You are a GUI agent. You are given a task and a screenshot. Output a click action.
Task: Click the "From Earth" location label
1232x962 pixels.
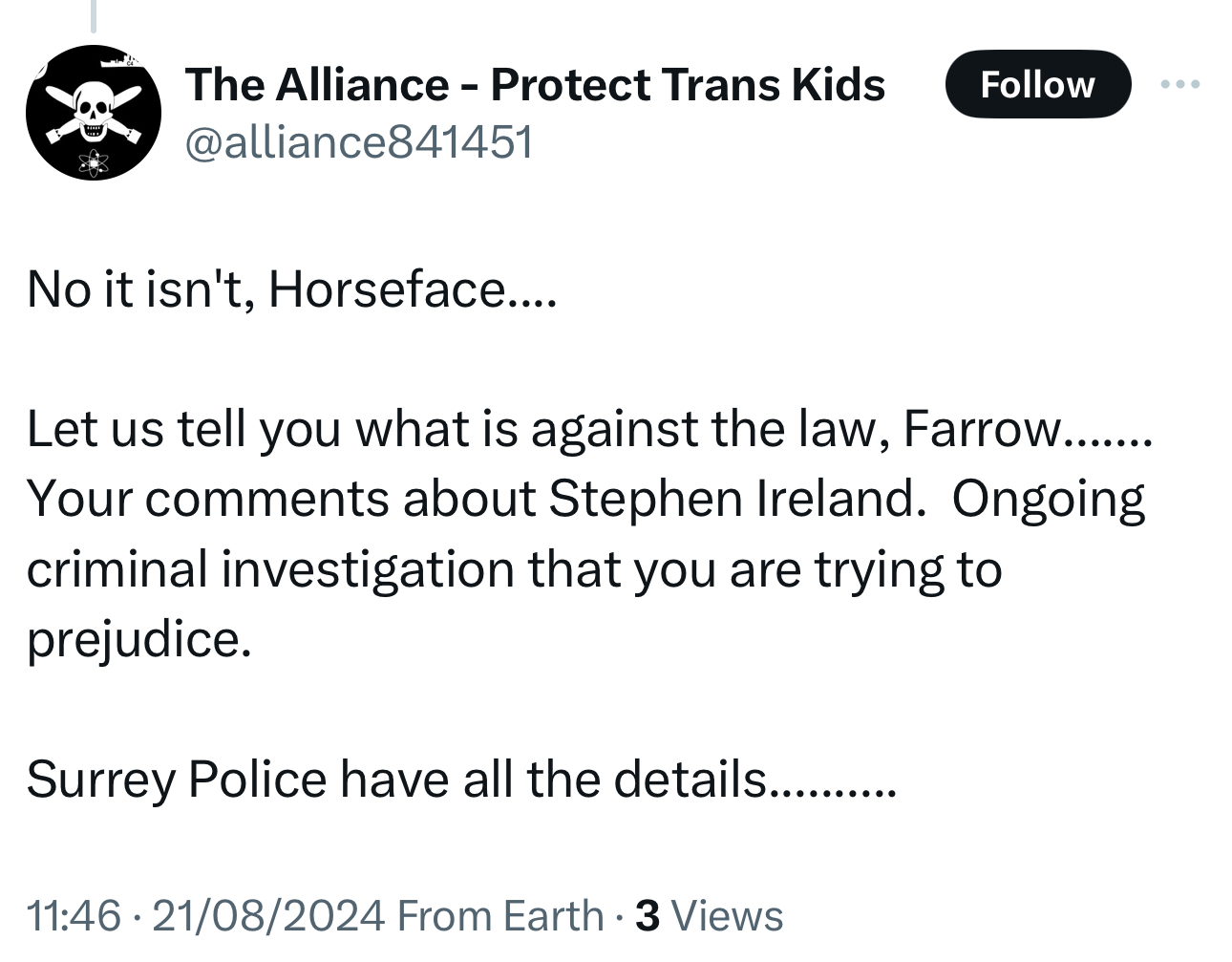(499, 915)
